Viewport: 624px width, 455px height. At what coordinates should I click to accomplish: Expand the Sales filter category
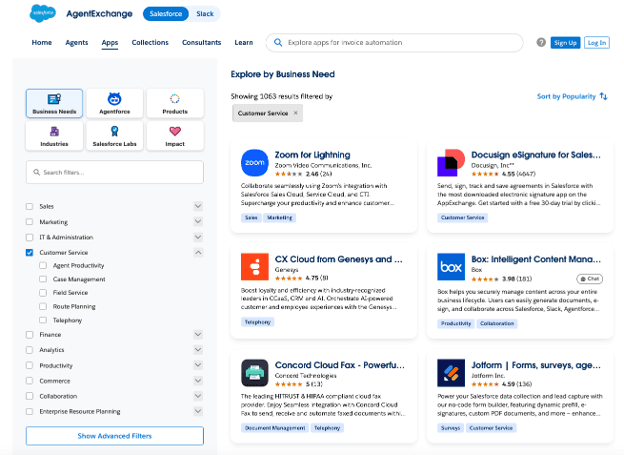[x=198, y=206]
